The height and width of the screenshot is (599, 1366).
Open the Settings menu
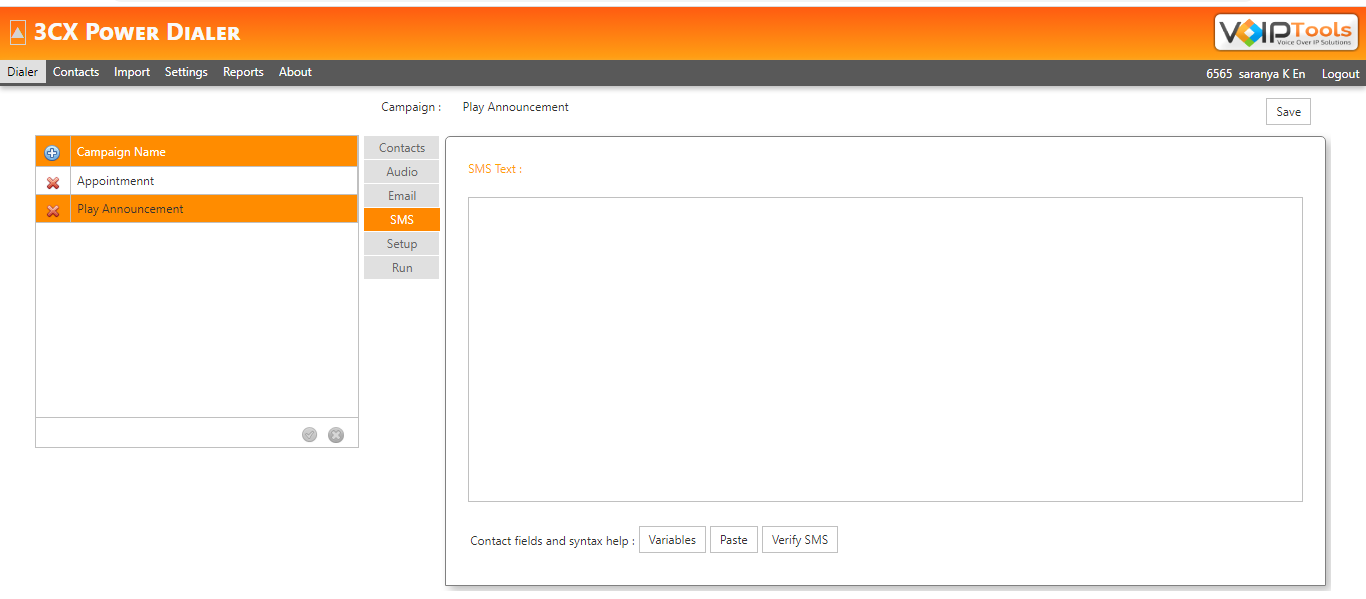click(186, 72)
